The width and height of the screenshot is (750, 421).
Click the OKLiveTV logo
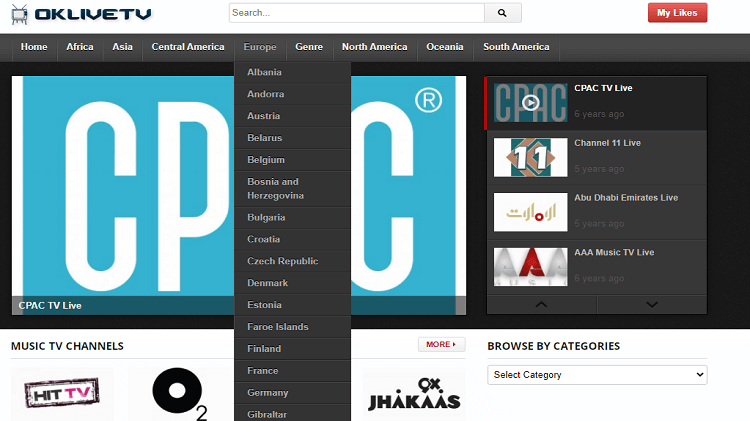click(81, 14)
